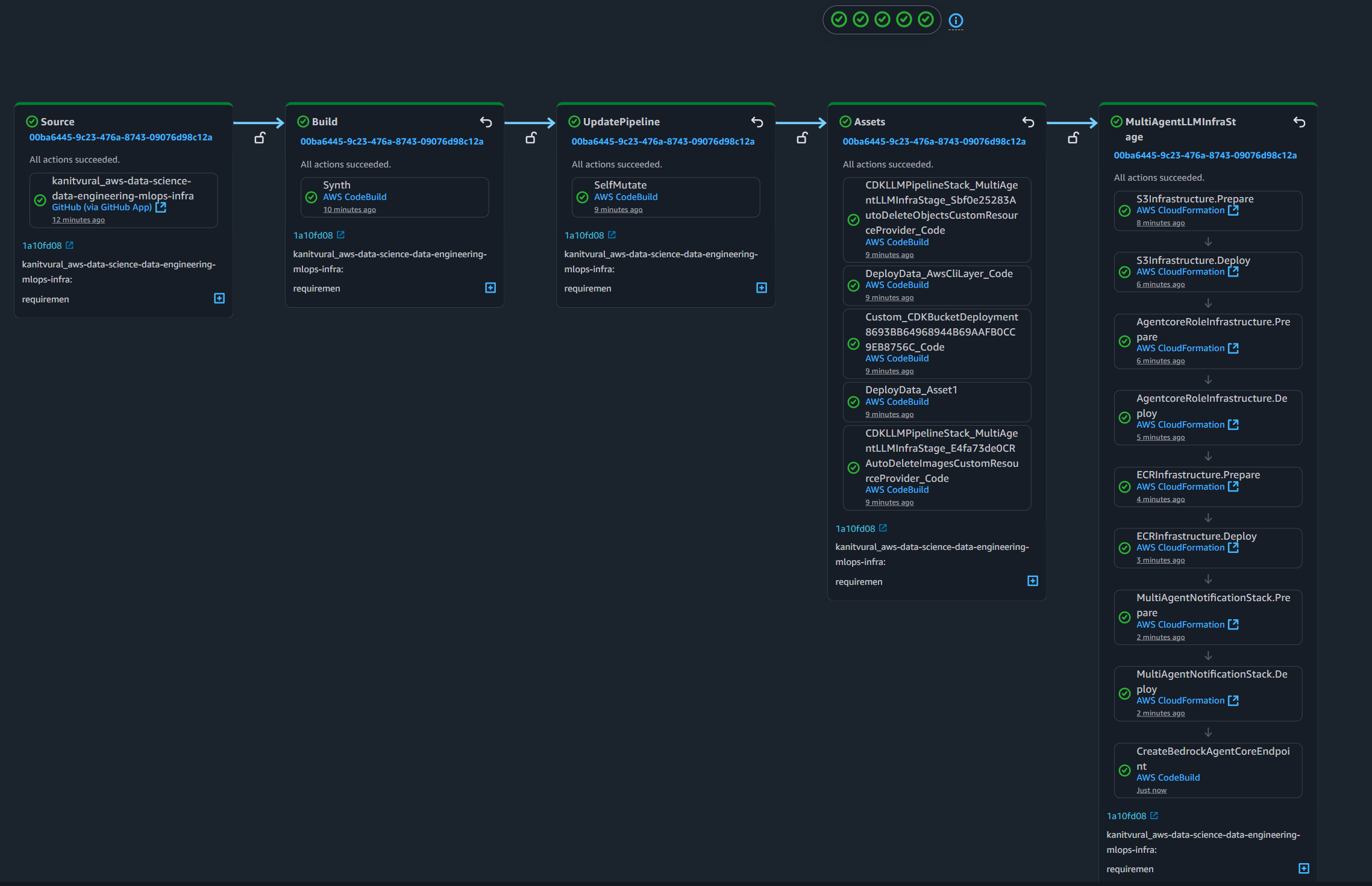Open AWS CloudFormation link under ECRInfrastructure.Deploy
The width and height of the screenshot is (1372, 886).
(x=1180, y=548)
